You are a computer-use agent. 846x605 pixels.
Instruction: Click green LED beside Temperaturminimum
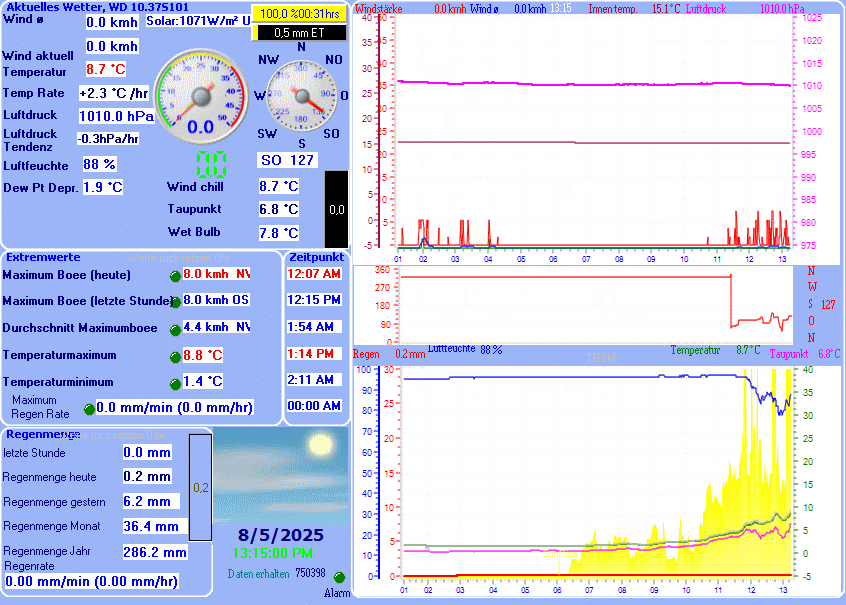(x=175, y=383)
